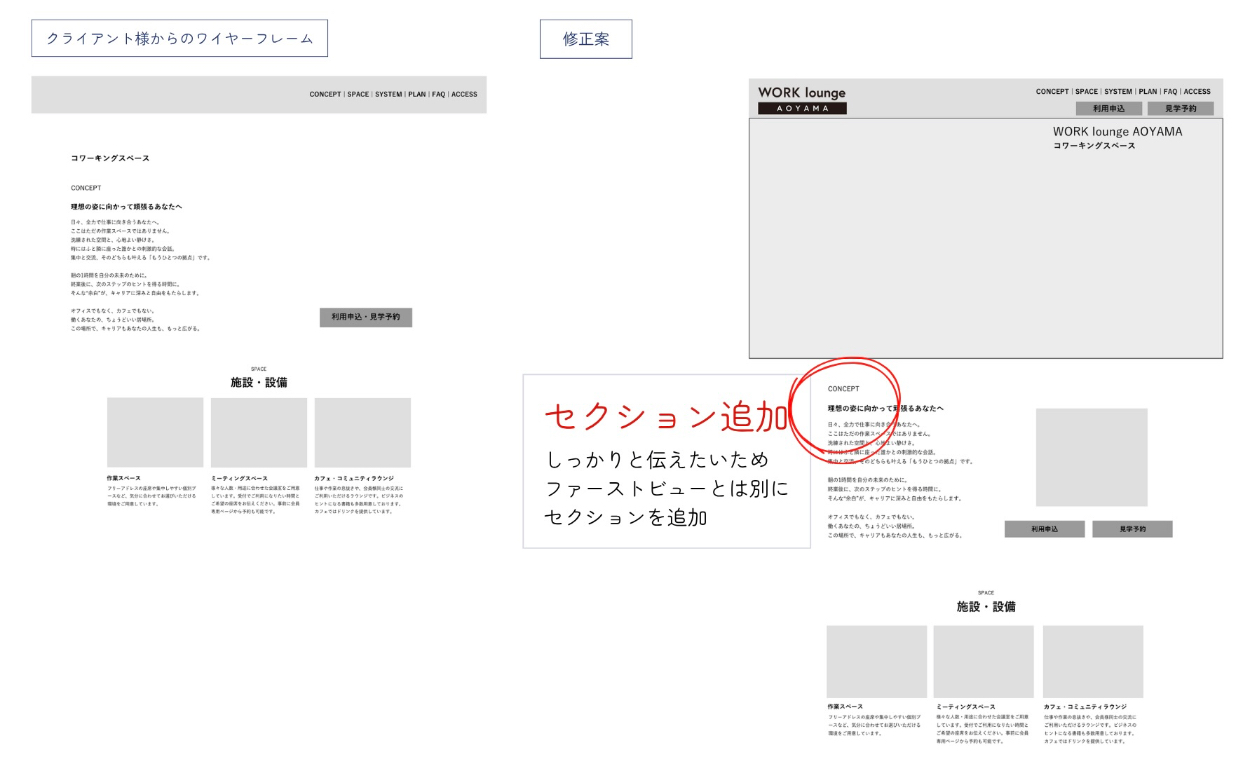The image size is (1250, 757).
Task: Click the red セクション追加 annotation heading
Action: pos(664,417)
